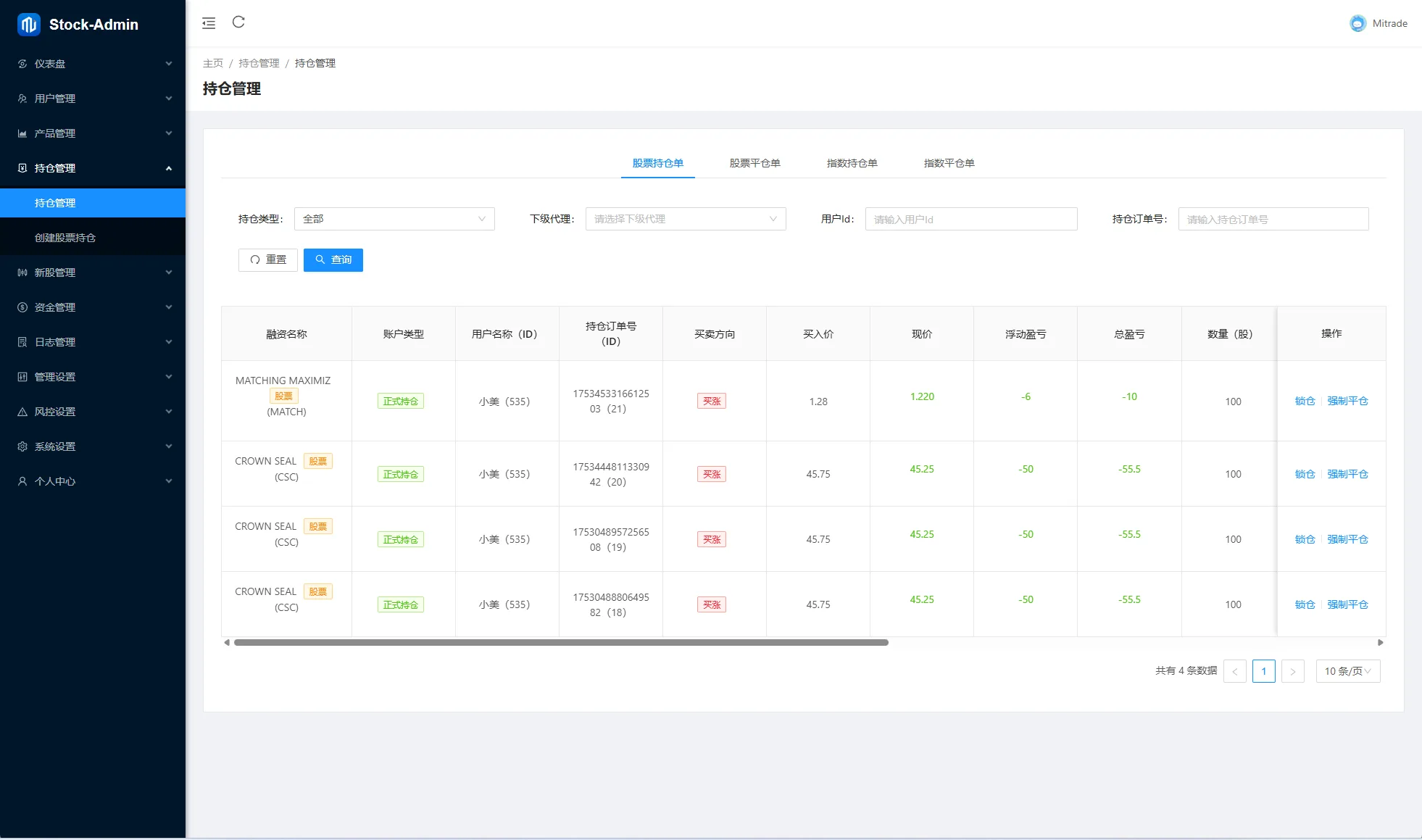Collapse the sidebar with the menu fold icon
Screen dimensions: 1422x840
pyautogui.click(x=209, y=23)
